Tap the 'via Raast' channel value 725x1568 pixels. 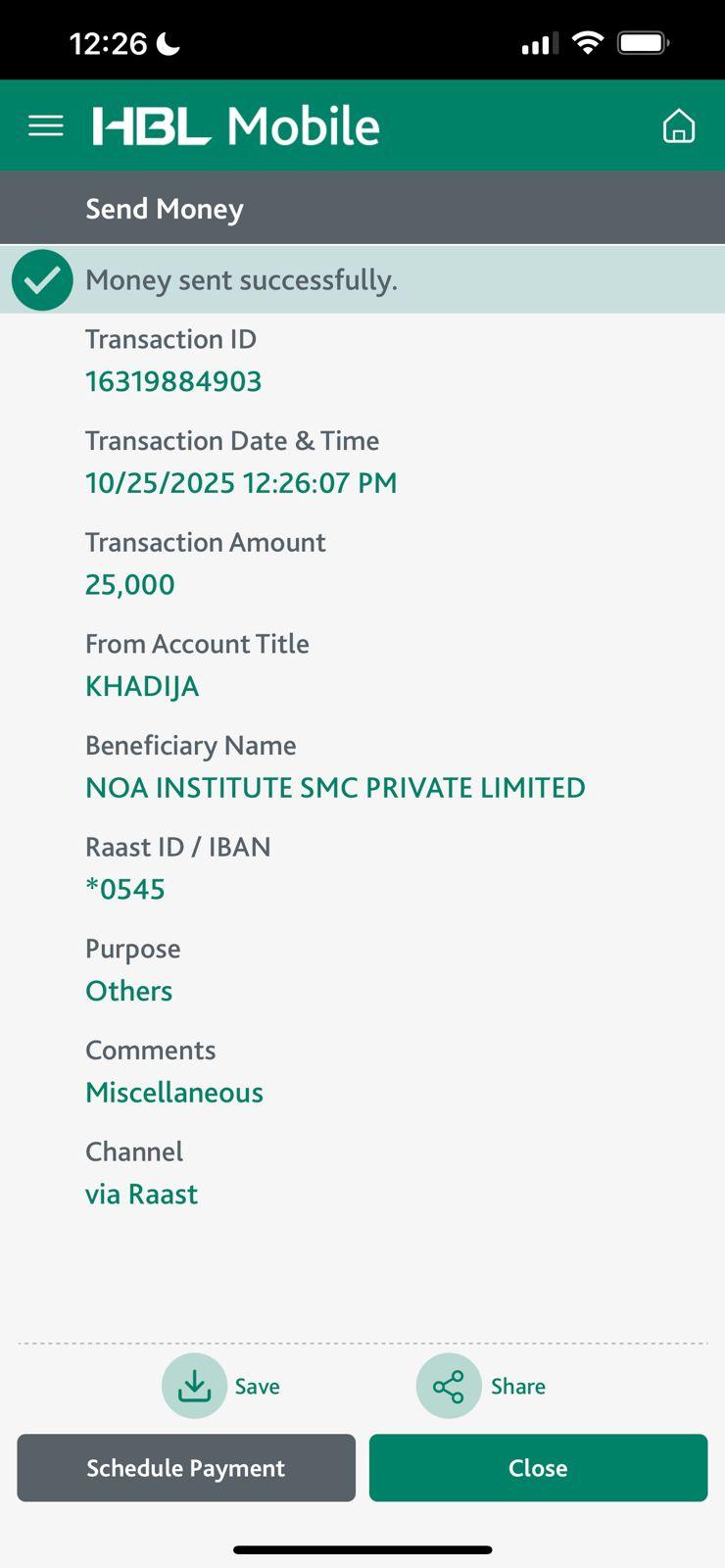(142, 1195)
